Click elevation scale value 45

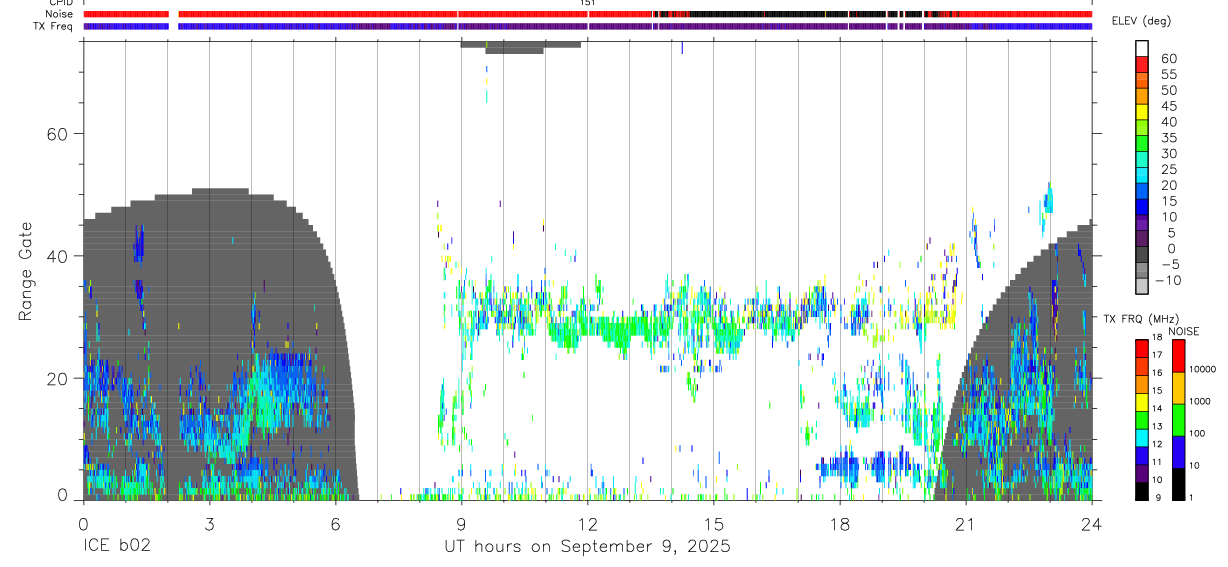click(x=1168, y=106)
